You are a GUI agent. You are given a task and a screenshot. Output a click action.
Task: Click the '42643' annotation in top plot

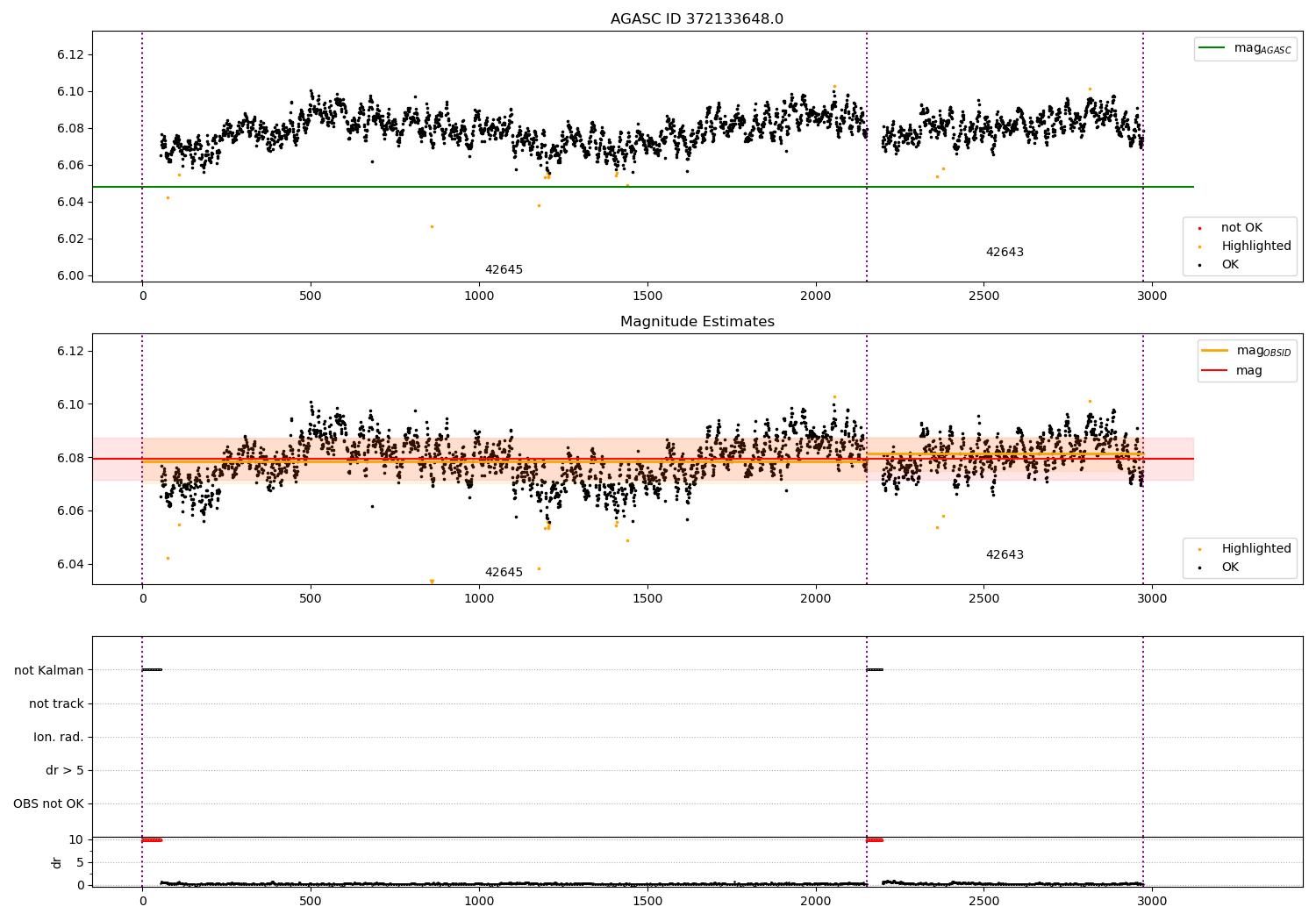(1005, 253)
